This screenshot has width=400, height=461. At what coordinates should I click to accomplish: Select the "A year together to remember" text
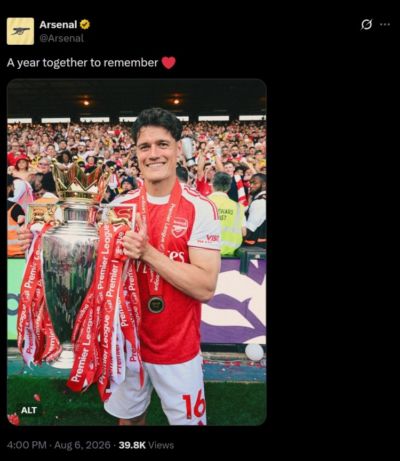[x=82, y=63]
